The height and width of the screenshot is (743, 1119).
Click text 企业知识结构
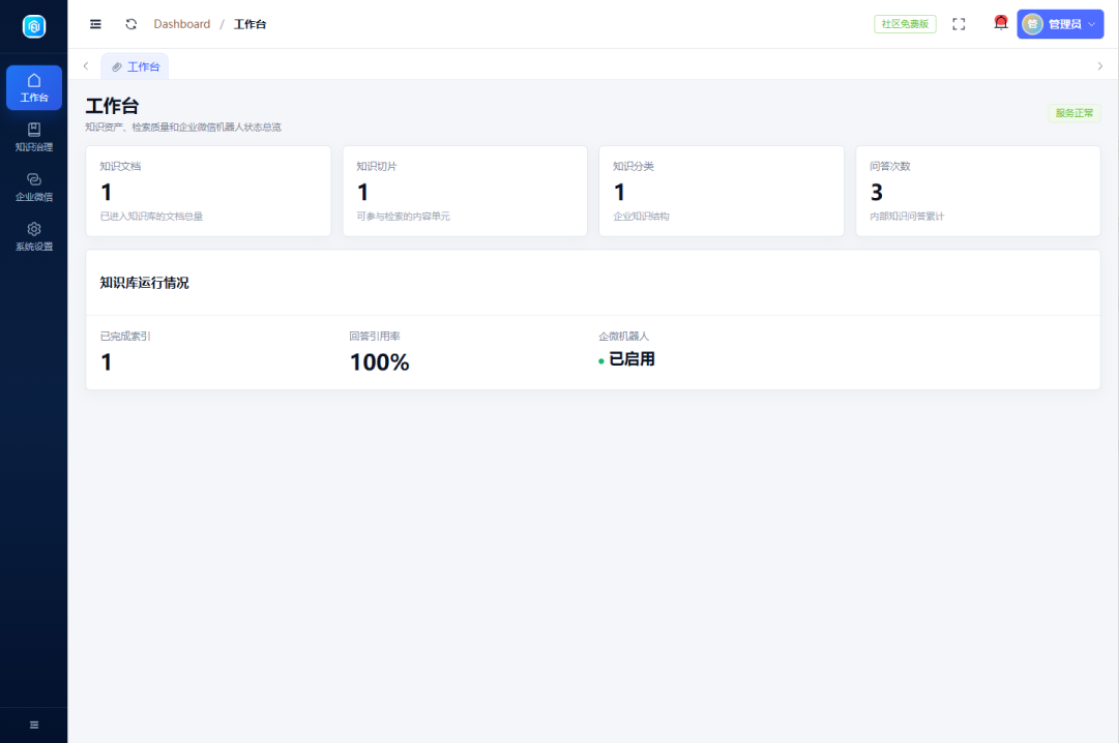click(641, 216)
